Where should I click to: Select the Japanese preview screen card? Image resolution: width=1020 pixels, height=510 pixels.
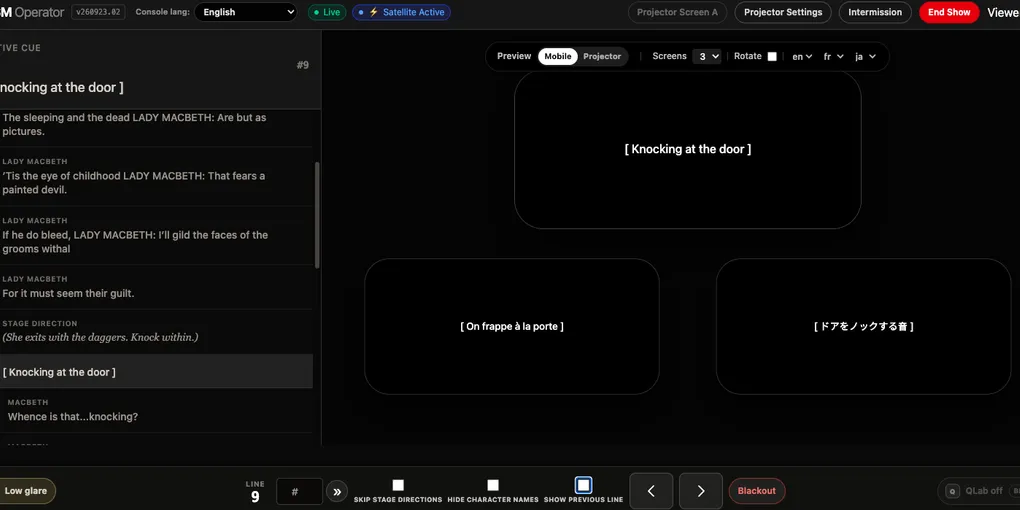[863, 327]
